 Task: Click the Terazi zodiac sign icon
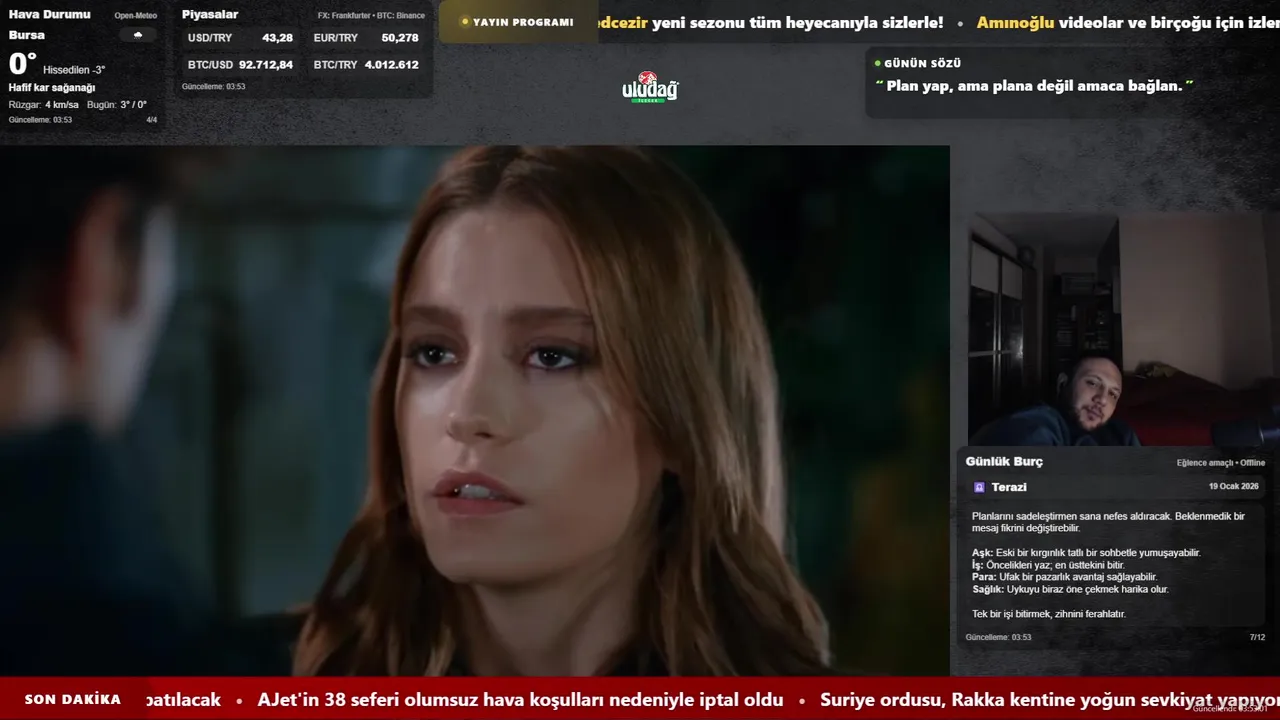tap(979, 487)
